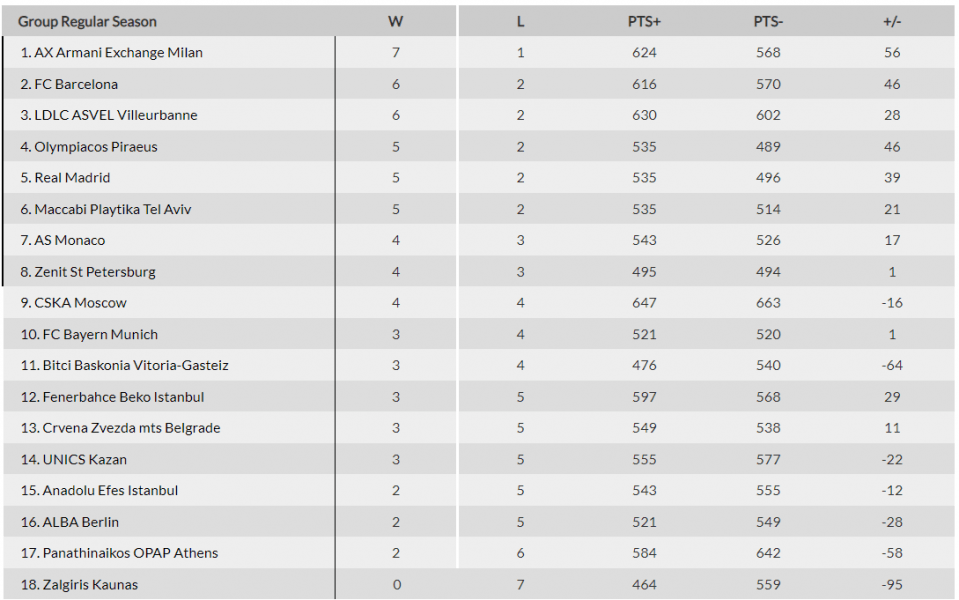Sort by the W column header

[396, 21]
